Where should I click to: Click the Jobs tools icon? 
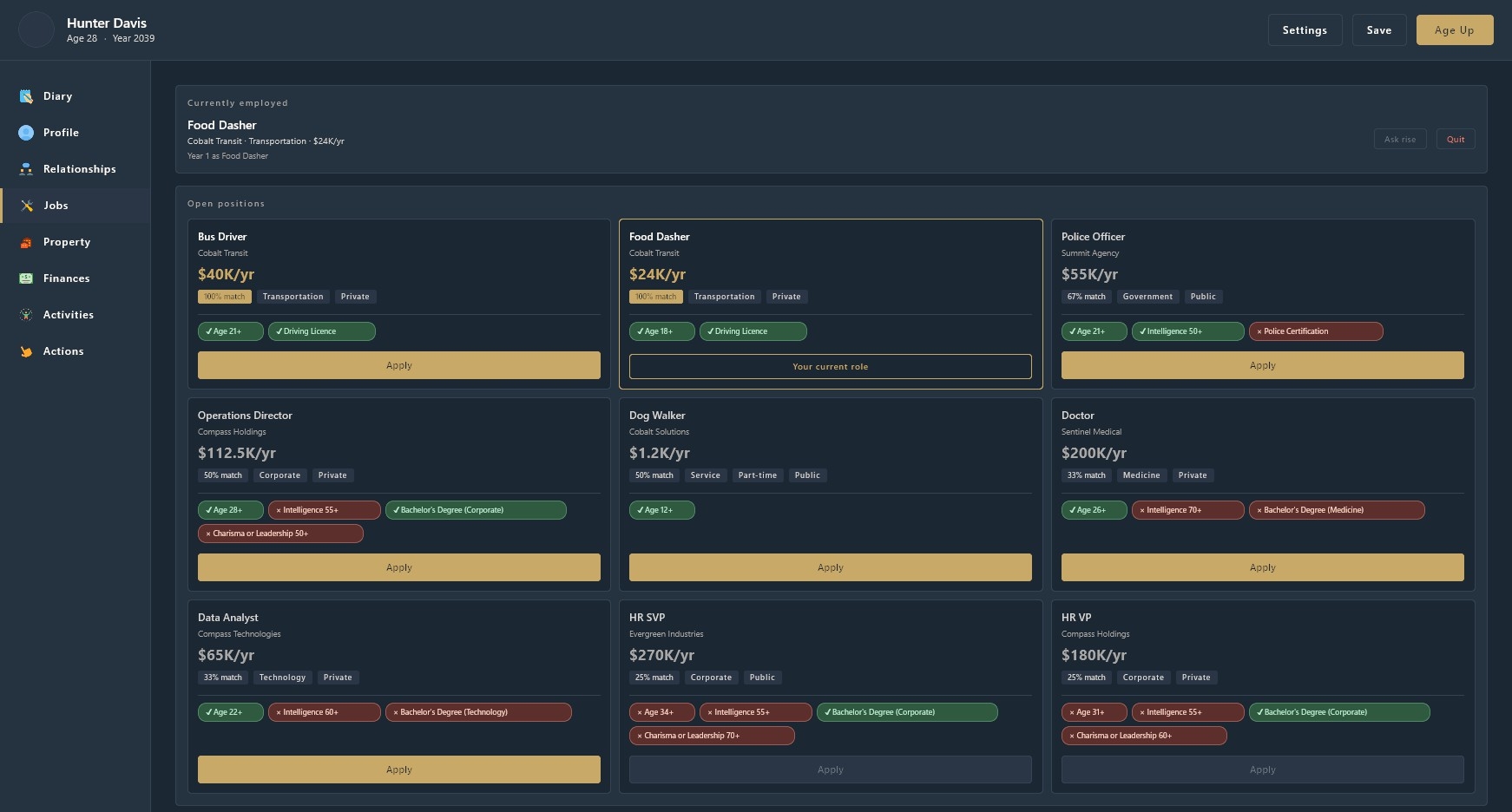click(26, 206)
